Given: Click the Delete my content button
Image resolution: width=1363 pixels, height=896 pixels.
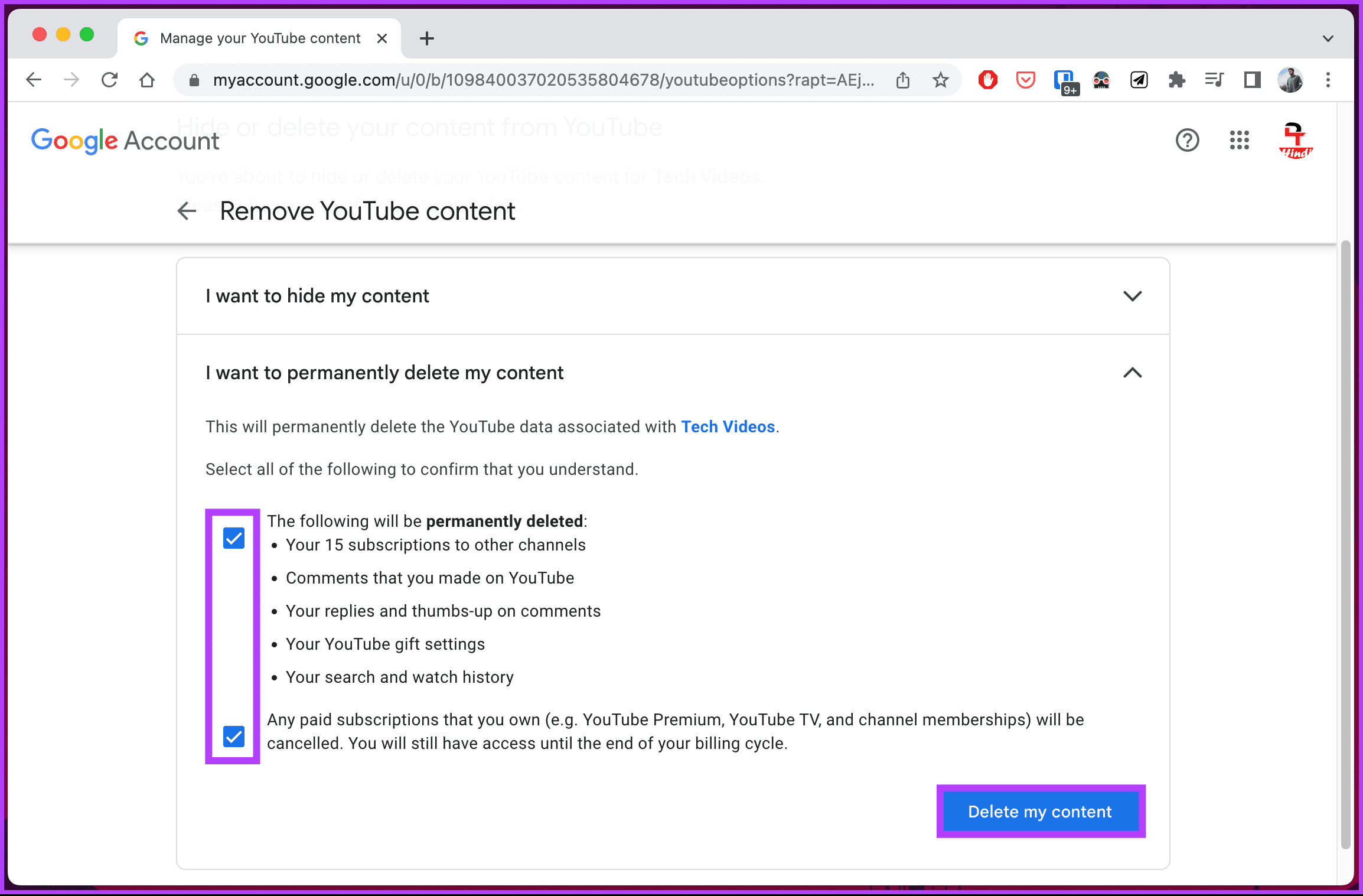Looking at the screenshot, I should click(1040, 812).
